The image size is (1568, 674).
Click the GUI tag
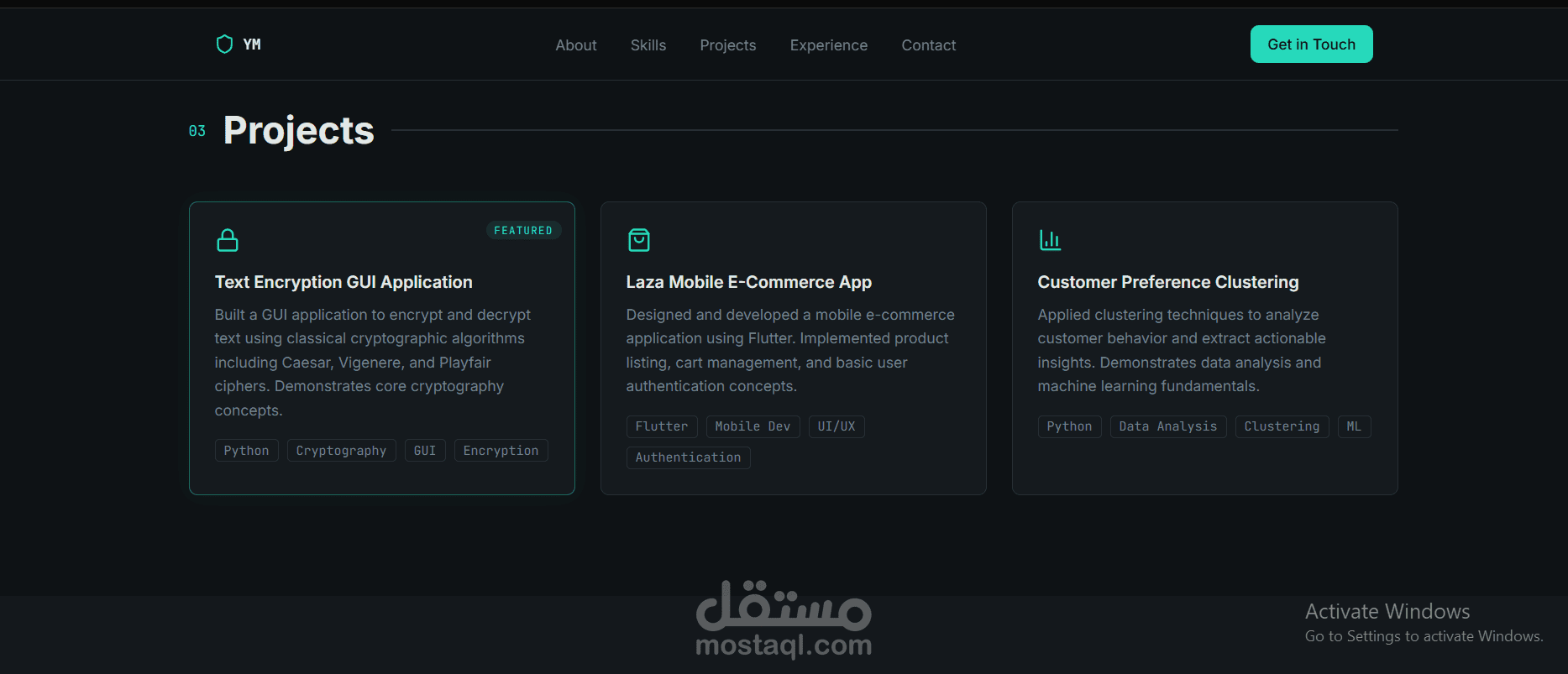click(x=425, y=451)
